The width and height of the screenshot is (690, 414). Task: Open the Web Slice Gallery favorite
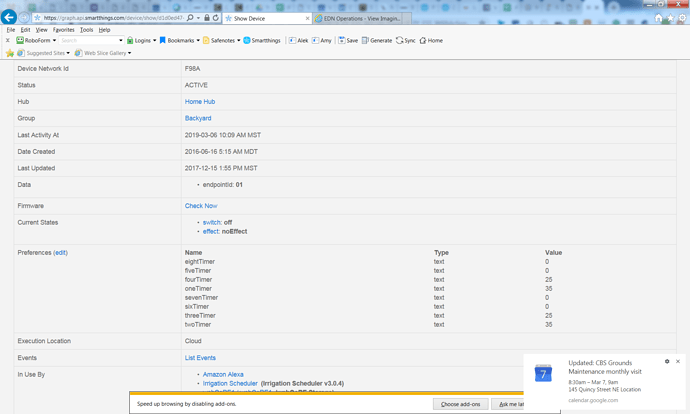coord(101,53)
